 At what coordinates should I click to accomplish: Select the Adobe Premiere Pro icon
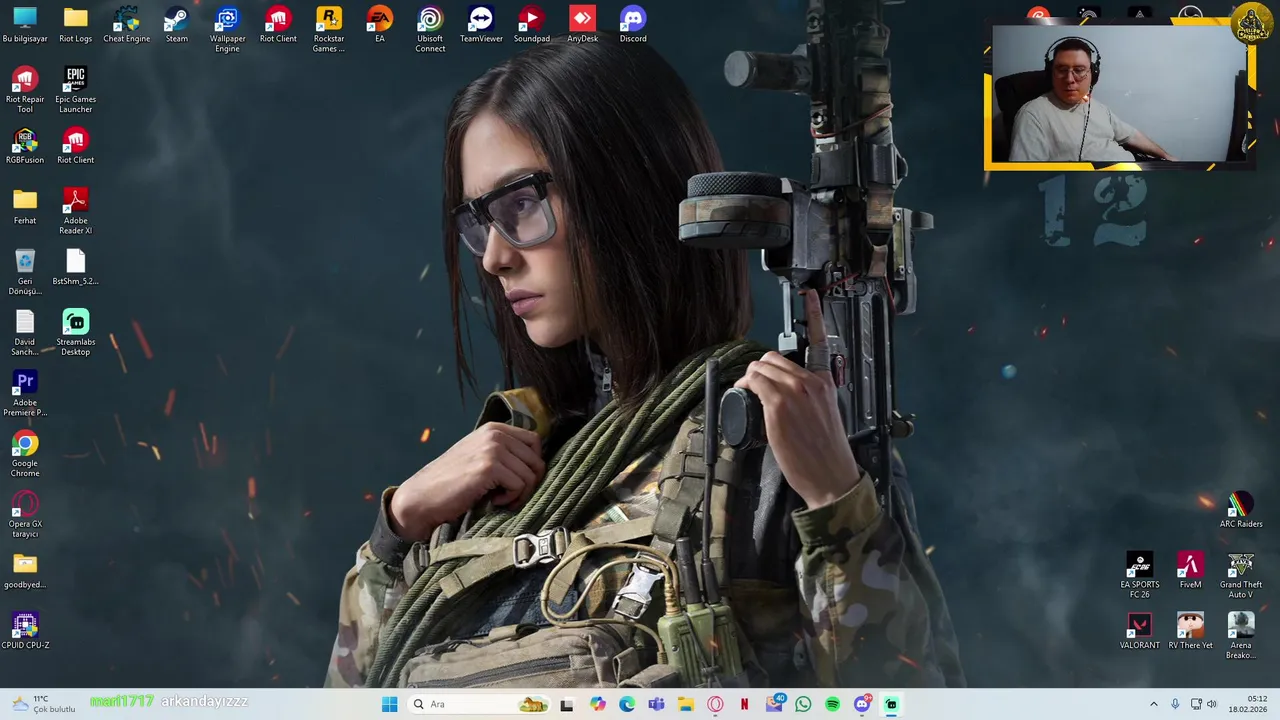tap(25, 394)
